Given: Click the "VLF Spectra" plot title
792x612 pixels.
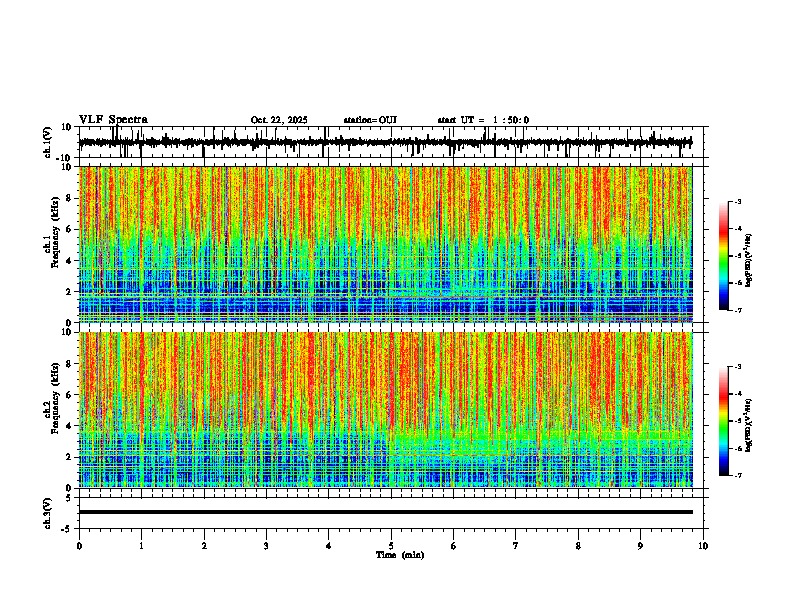Looking at the screenshot, I should point(113,120).
